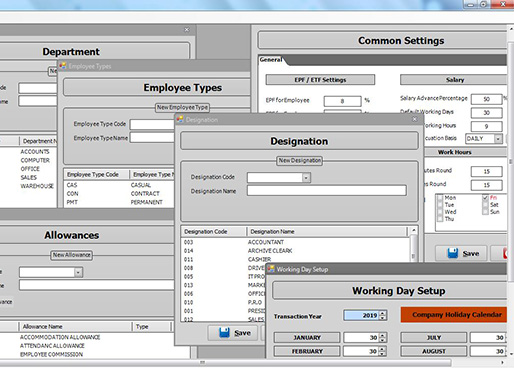The width and height of the screenshot is (514, 368).
Task: Select the ACCOUNTANT designation row
Action: 295,242
